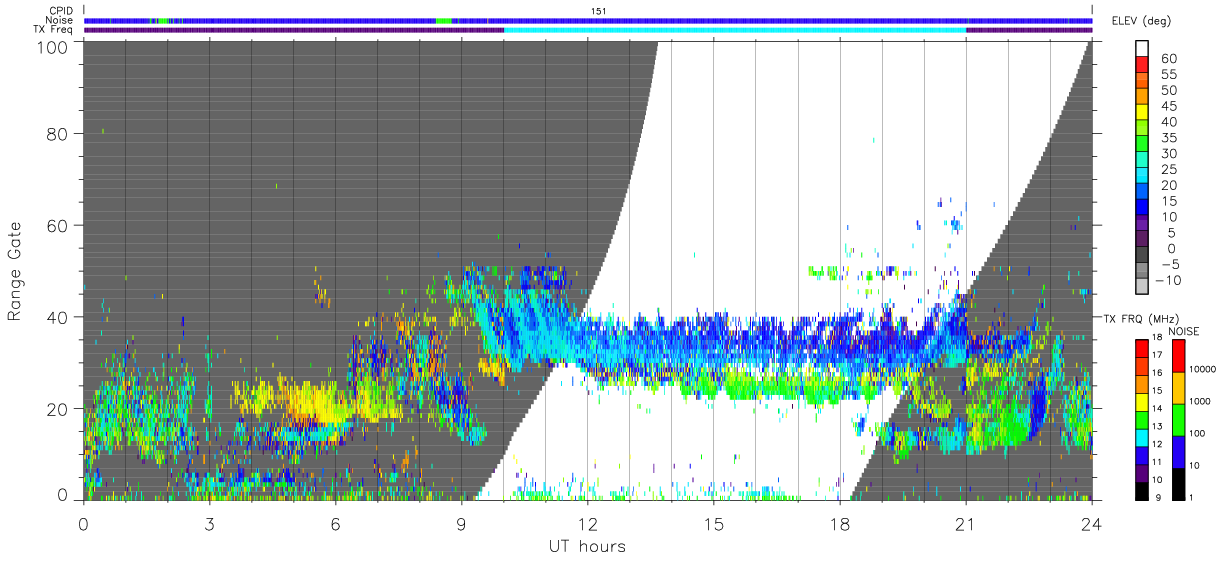
Task: Click the x-axis tick label '3'
Action: point(209,523)
